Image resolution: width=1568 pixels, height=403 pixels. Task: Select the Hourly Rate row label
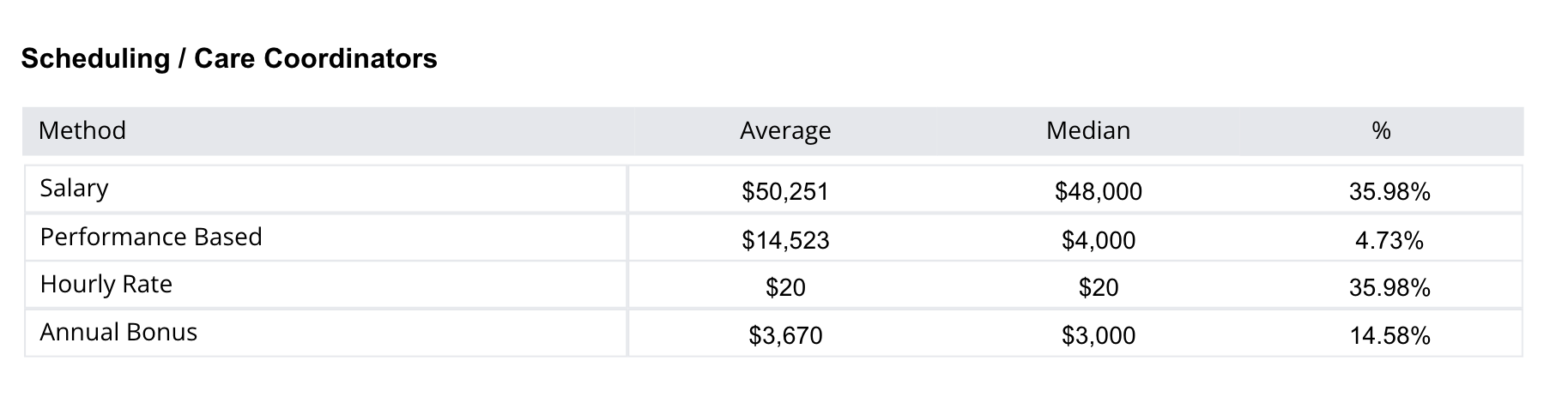click(x=106, y=285)
